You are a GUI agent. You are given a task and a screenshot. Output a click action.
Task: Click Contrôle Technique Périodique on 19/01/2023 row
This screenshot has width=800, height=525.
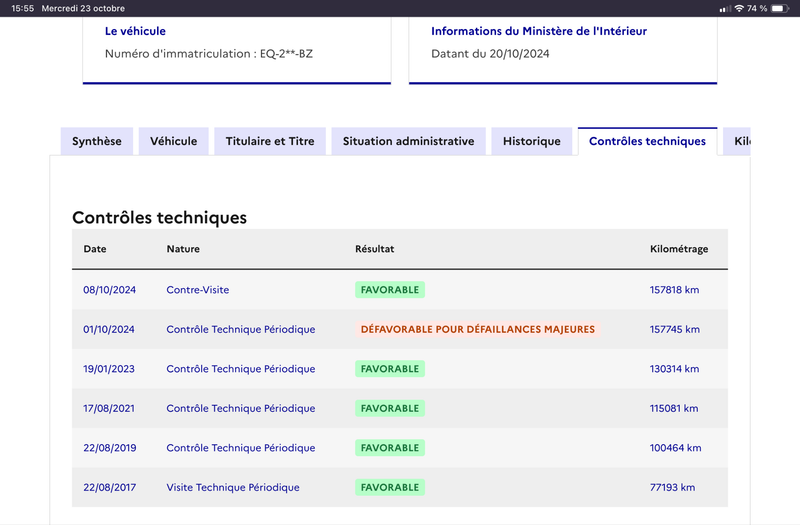[x=241, y=369]
